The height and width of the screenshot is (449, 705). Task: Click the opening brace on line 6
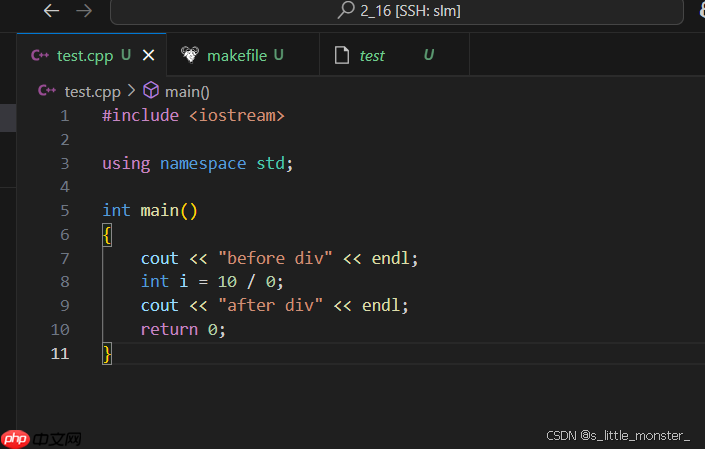pyautogui.click(x=107, y=235)
